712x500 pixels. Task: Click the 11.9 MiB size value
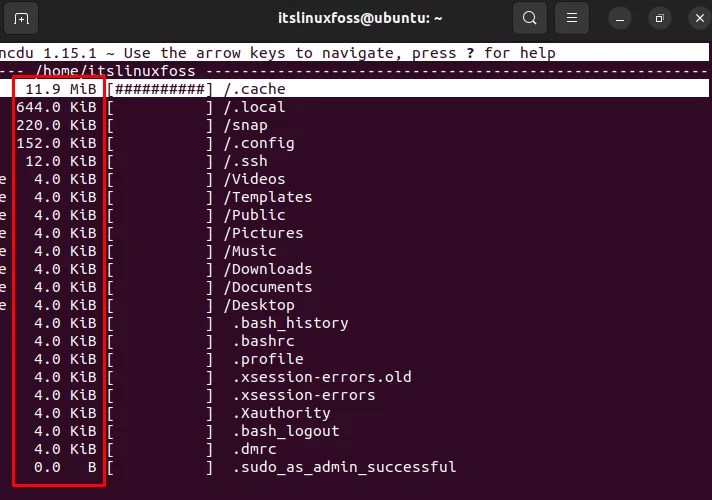click(x=61, y=89)
